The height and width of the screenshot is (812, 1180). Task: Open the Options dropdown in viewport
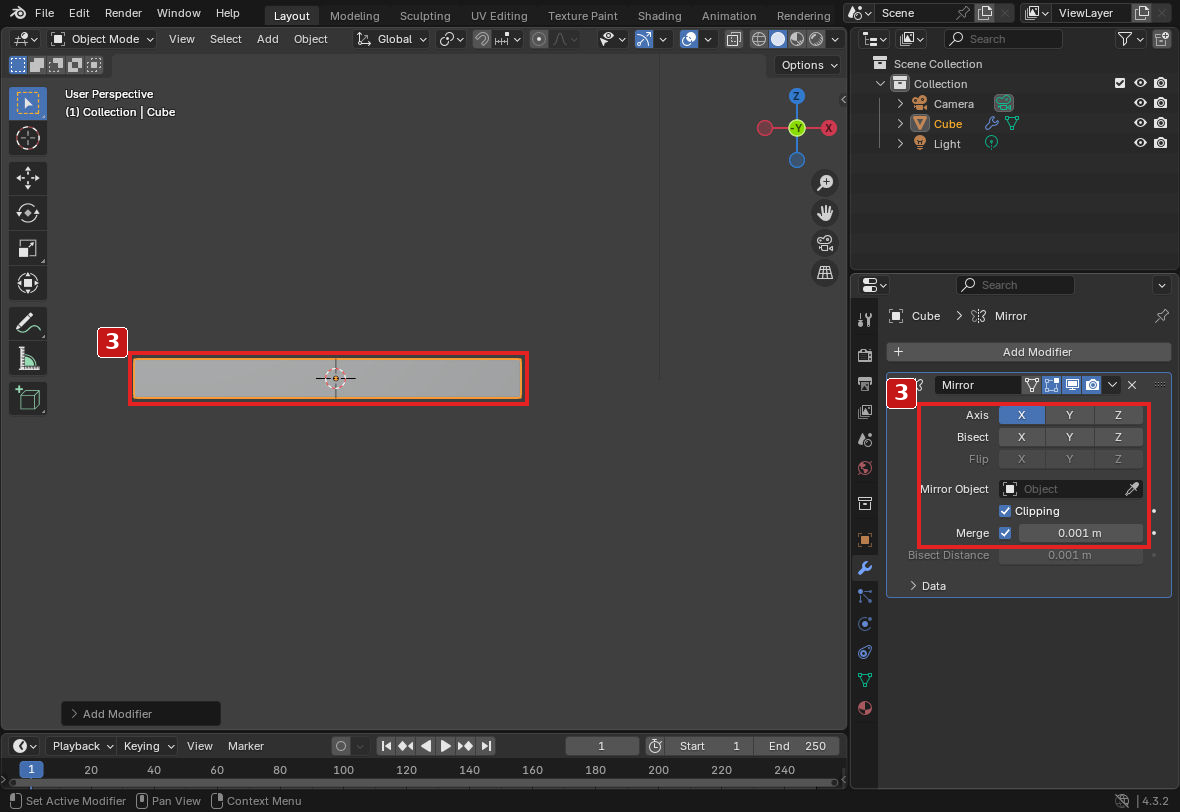(x=808, y=65)
